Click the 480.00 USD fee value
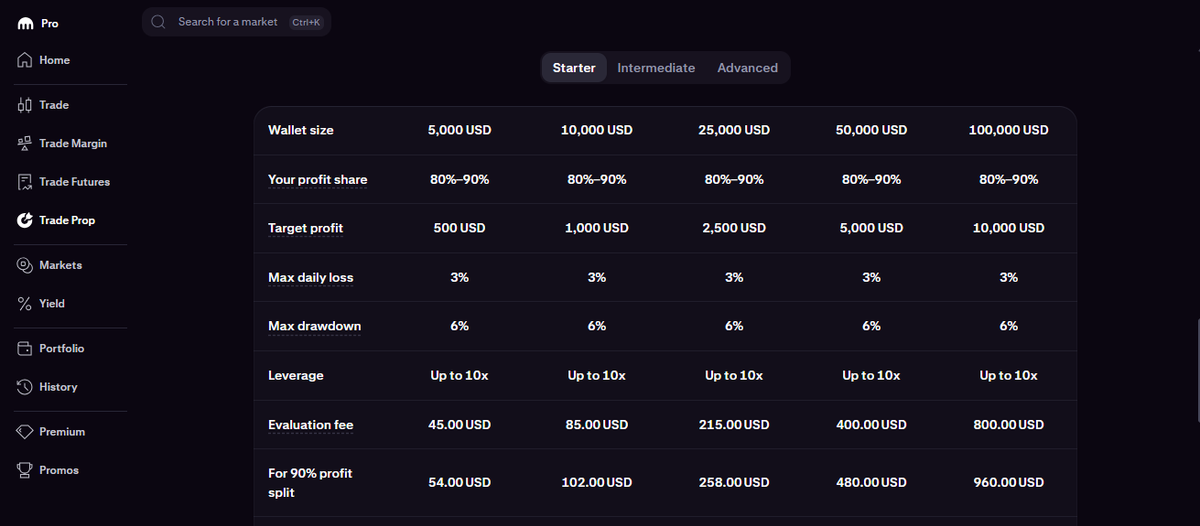Screen dimensions: 1200x526 (871, 482)
